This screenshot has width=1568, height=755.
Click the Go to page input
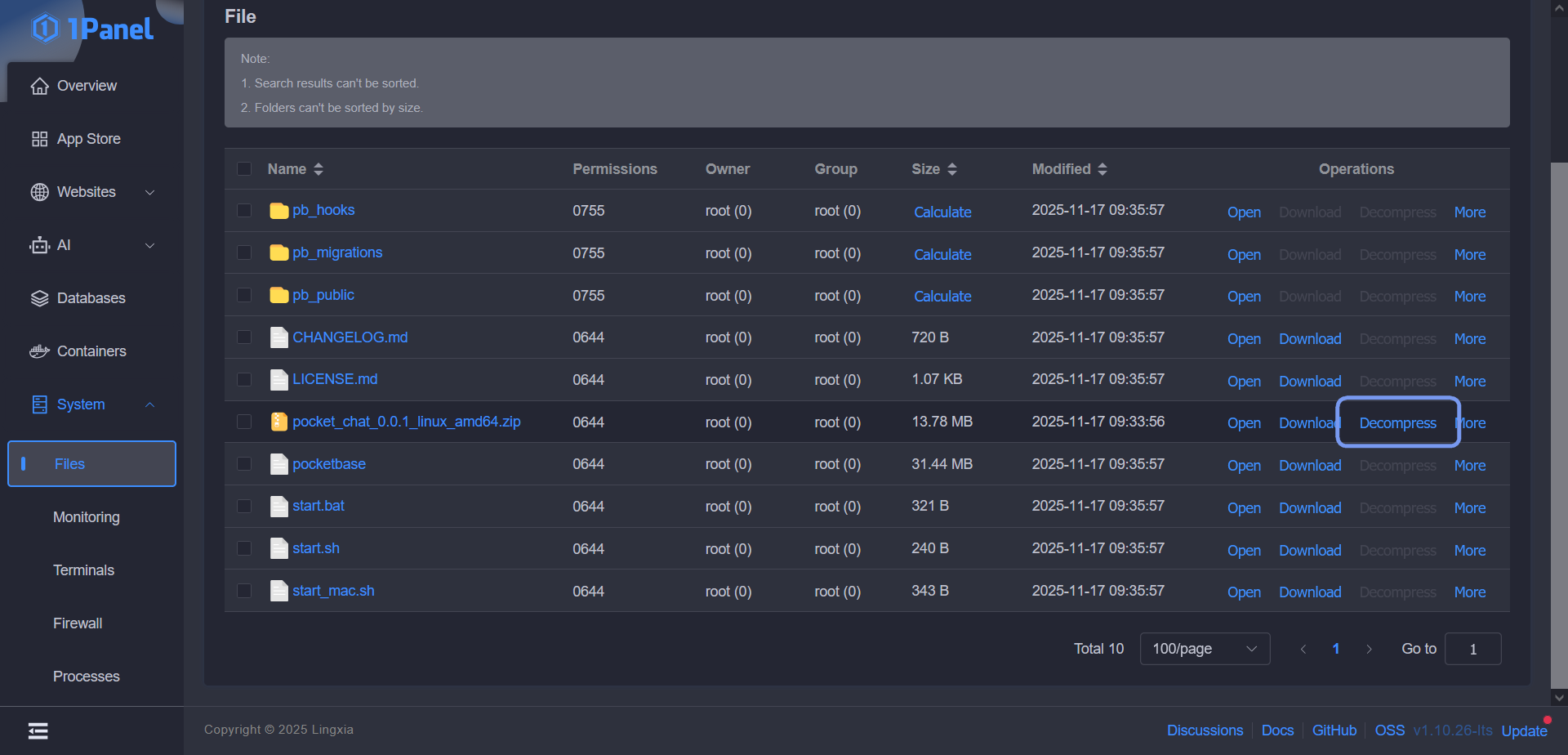1472,649
